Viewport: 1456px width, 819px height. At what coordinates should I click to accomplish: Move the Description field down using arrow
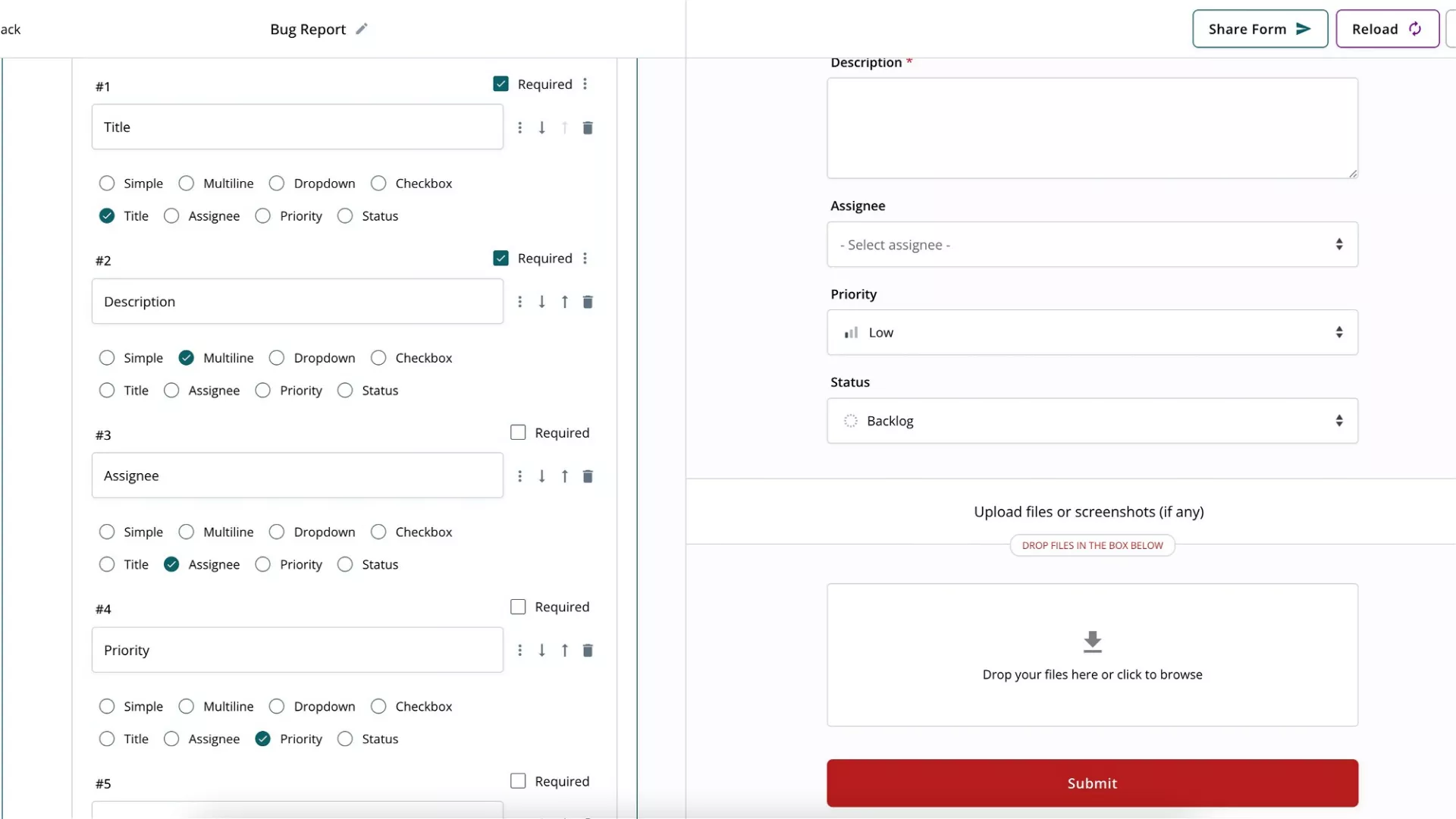pyautogui.click(x=541, y=302)
